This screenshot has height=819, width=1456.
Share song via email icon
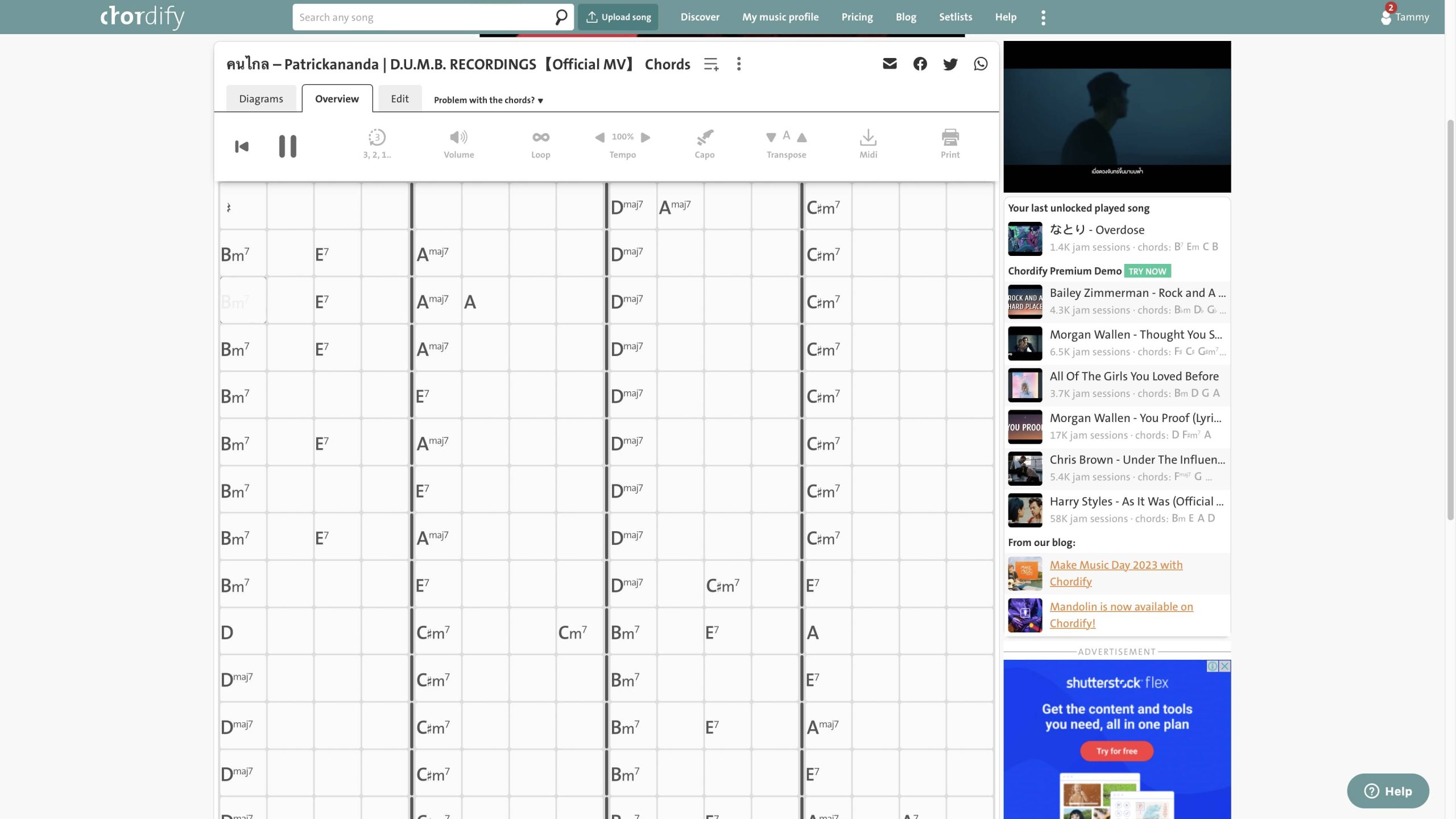click(x=890, y=64)
